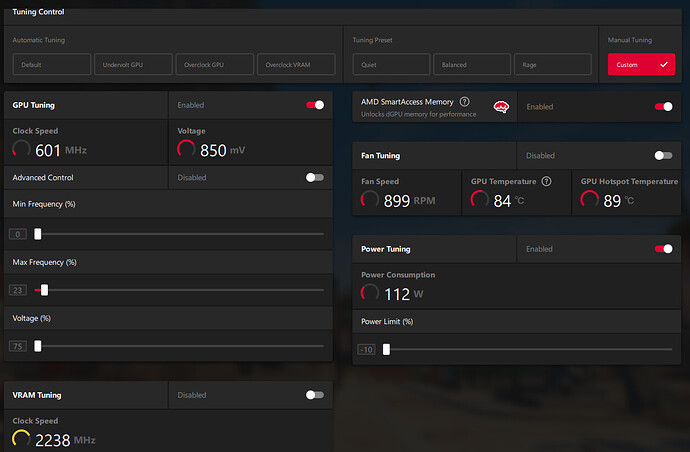
Task: Click the '2238' VRAM clock speed value
Action: tap(52, 440)
